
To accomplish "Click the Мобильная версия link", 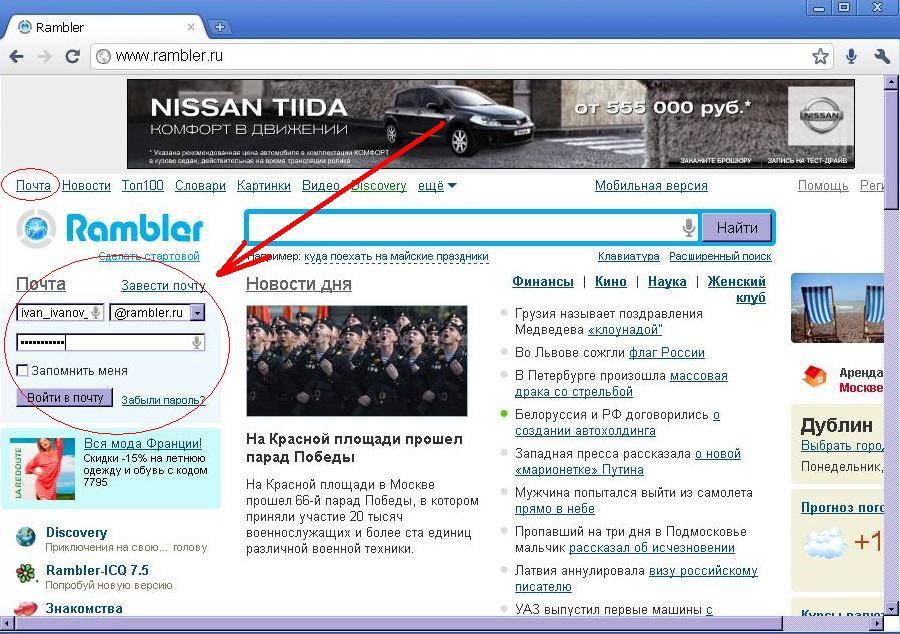I will 651,186.
